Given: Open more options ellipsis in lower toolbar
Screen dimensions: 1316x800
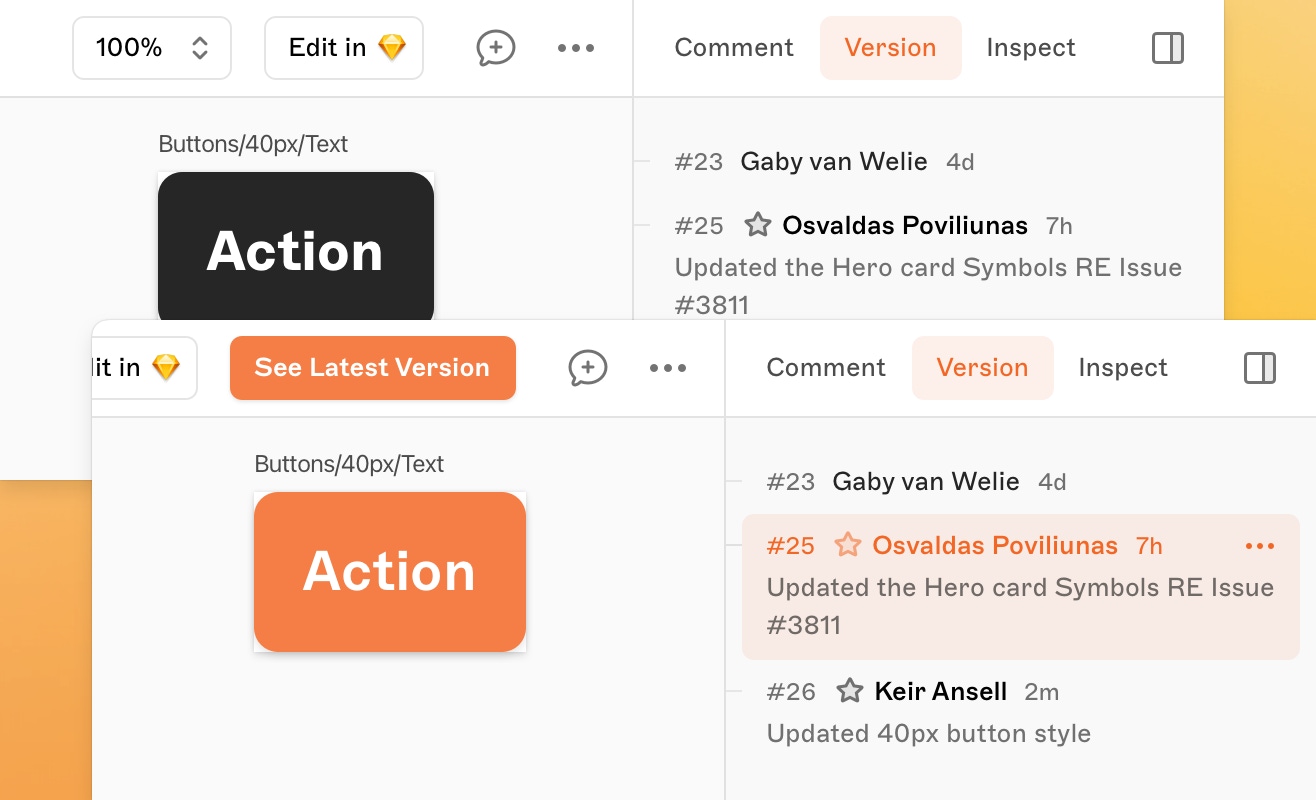Looking at the screenshot, I should pos(668,368).
